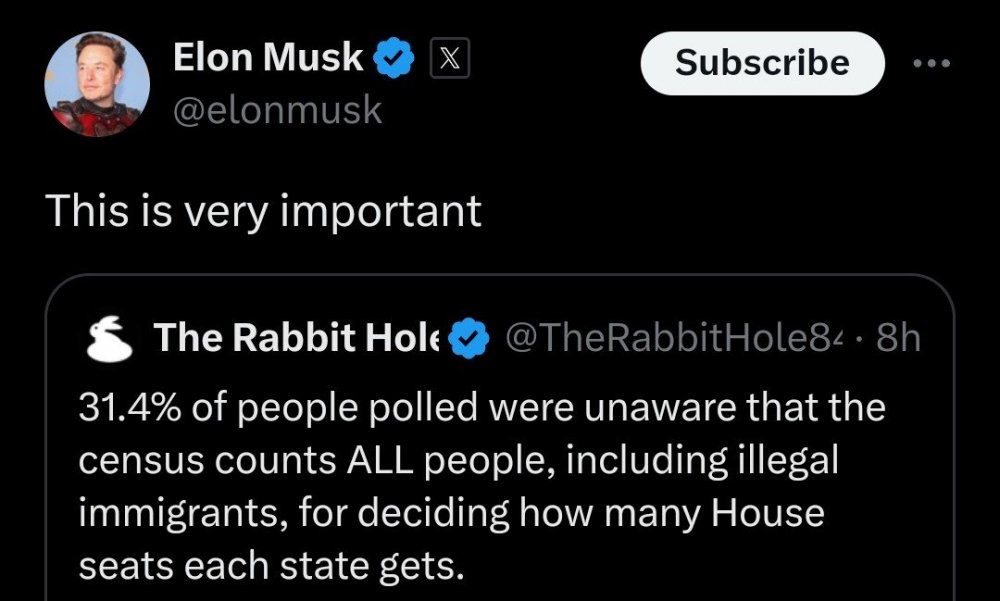Image resolution: width=1000 pixels, height=601 pixels.
Task: Click the Subscribe button for Elon Musk
Action: 762,63
